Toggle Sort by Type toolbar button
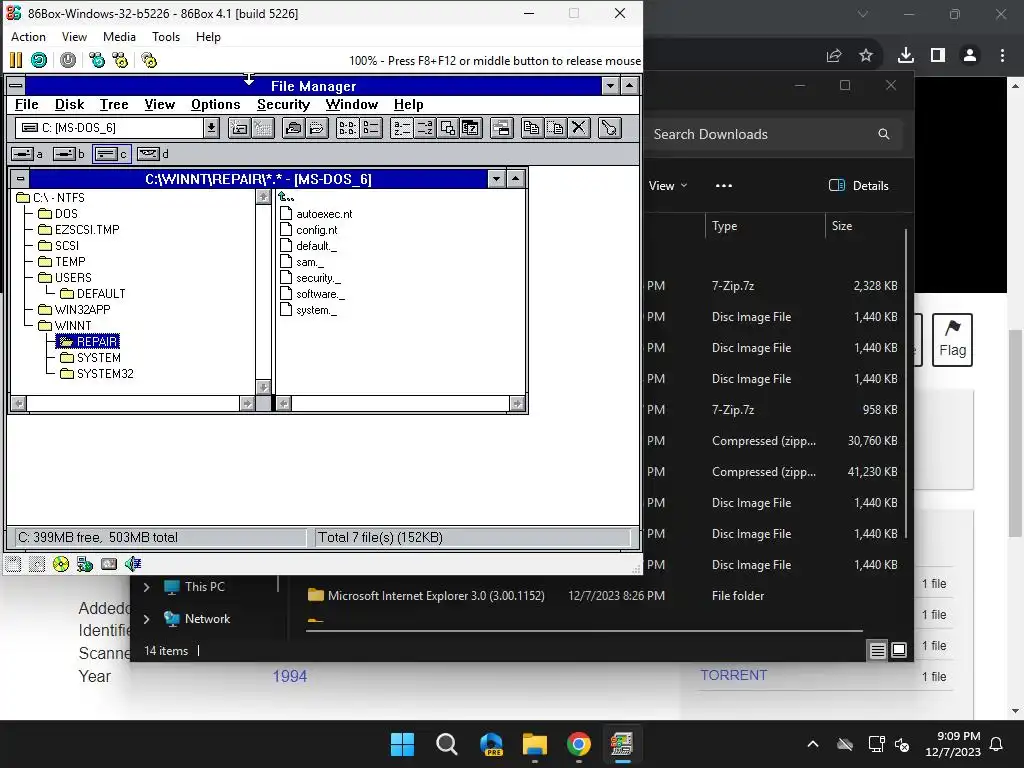This screenshot has height=768, width=1024. coord(424,128)
